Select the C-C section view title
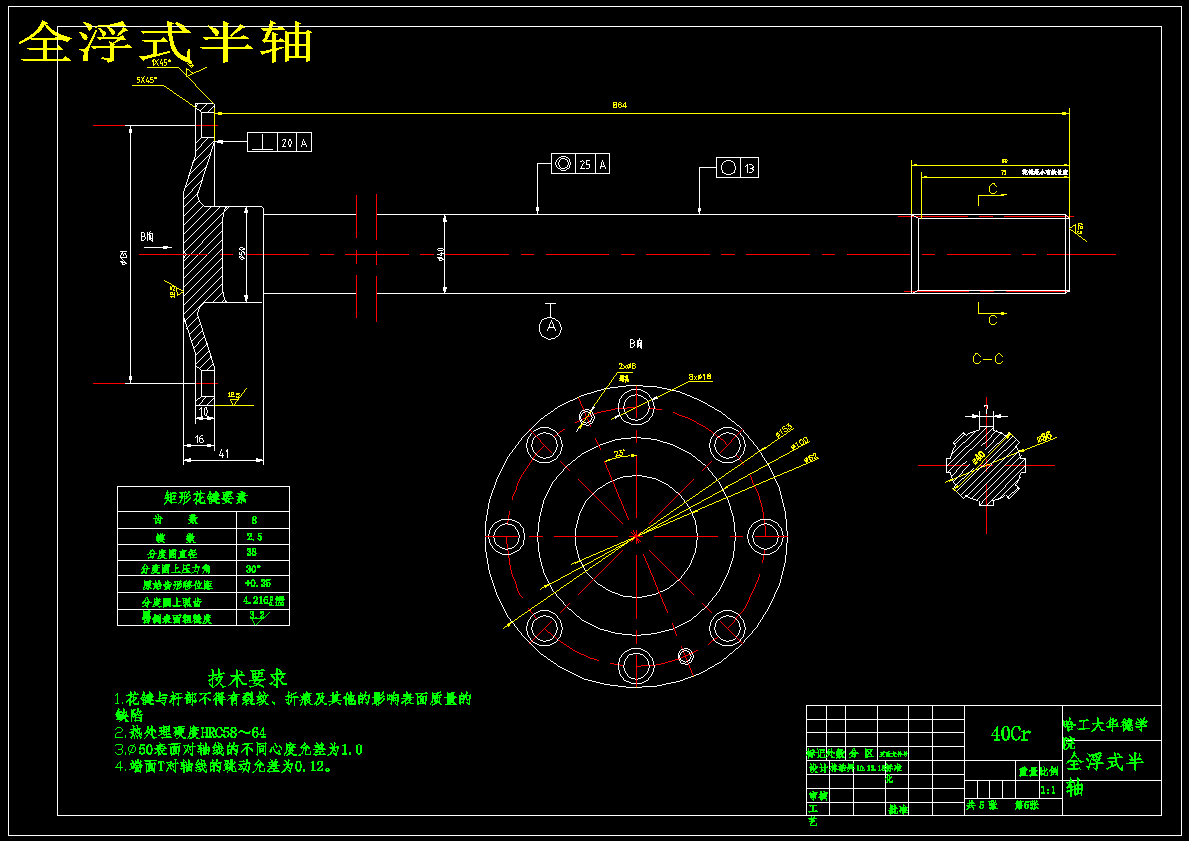Viewport: 1189px width, 841px height. click(988, 359)
